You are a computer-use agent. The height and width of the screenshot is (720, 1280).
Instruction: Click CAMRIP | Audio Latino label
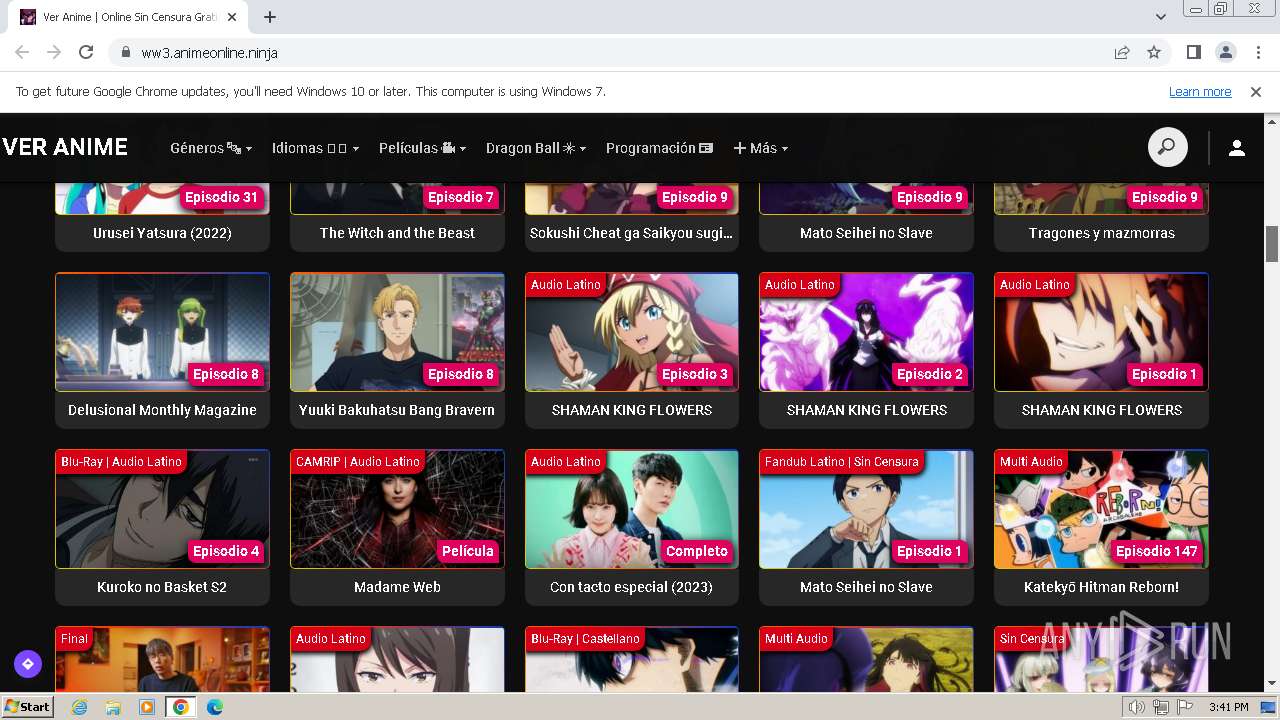[358, 462]
